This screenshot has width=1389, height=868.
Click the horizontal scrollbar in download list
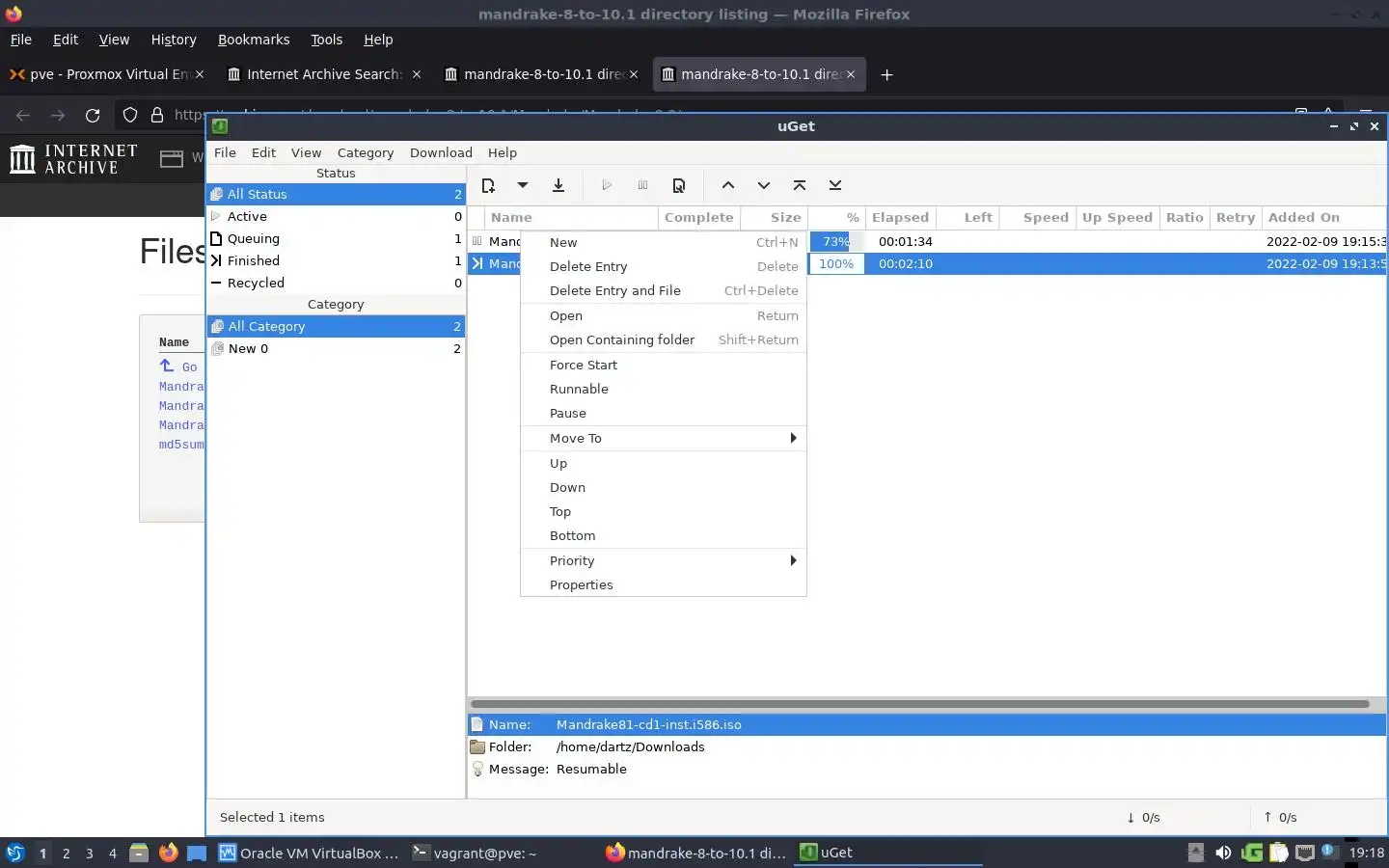coord(920,703)
